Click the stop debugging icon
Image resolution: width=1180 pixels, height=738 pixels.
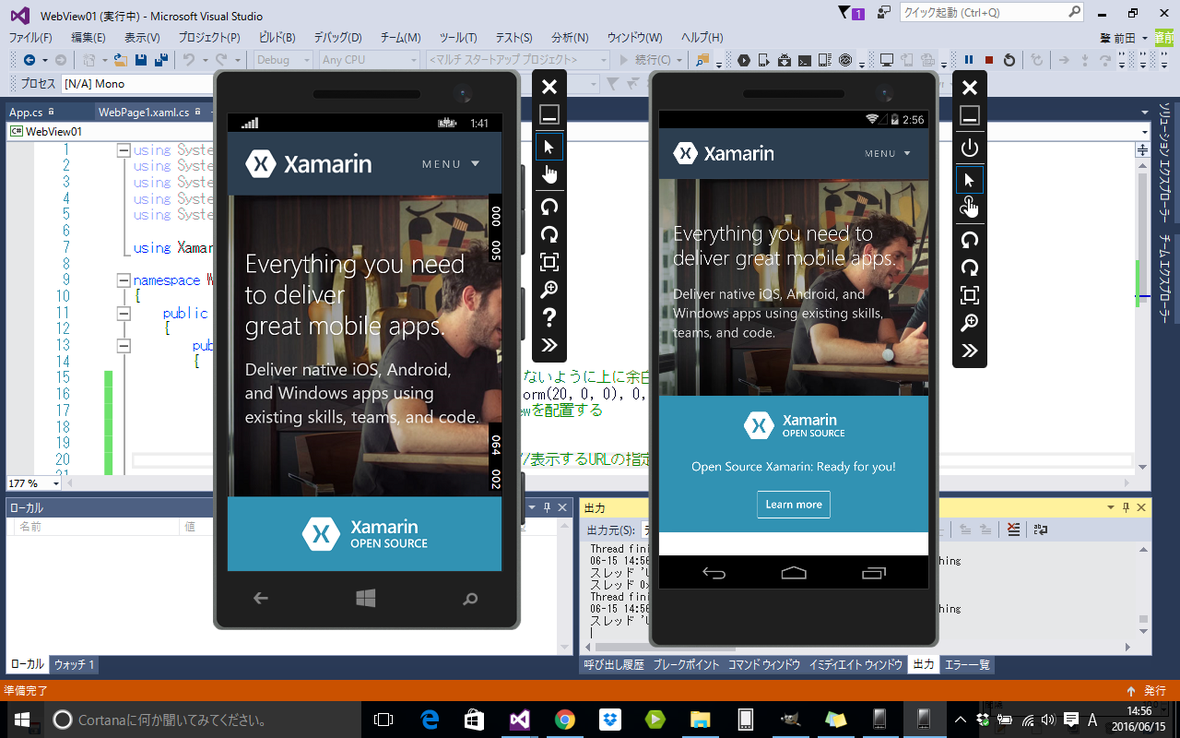tap(989, 60)
